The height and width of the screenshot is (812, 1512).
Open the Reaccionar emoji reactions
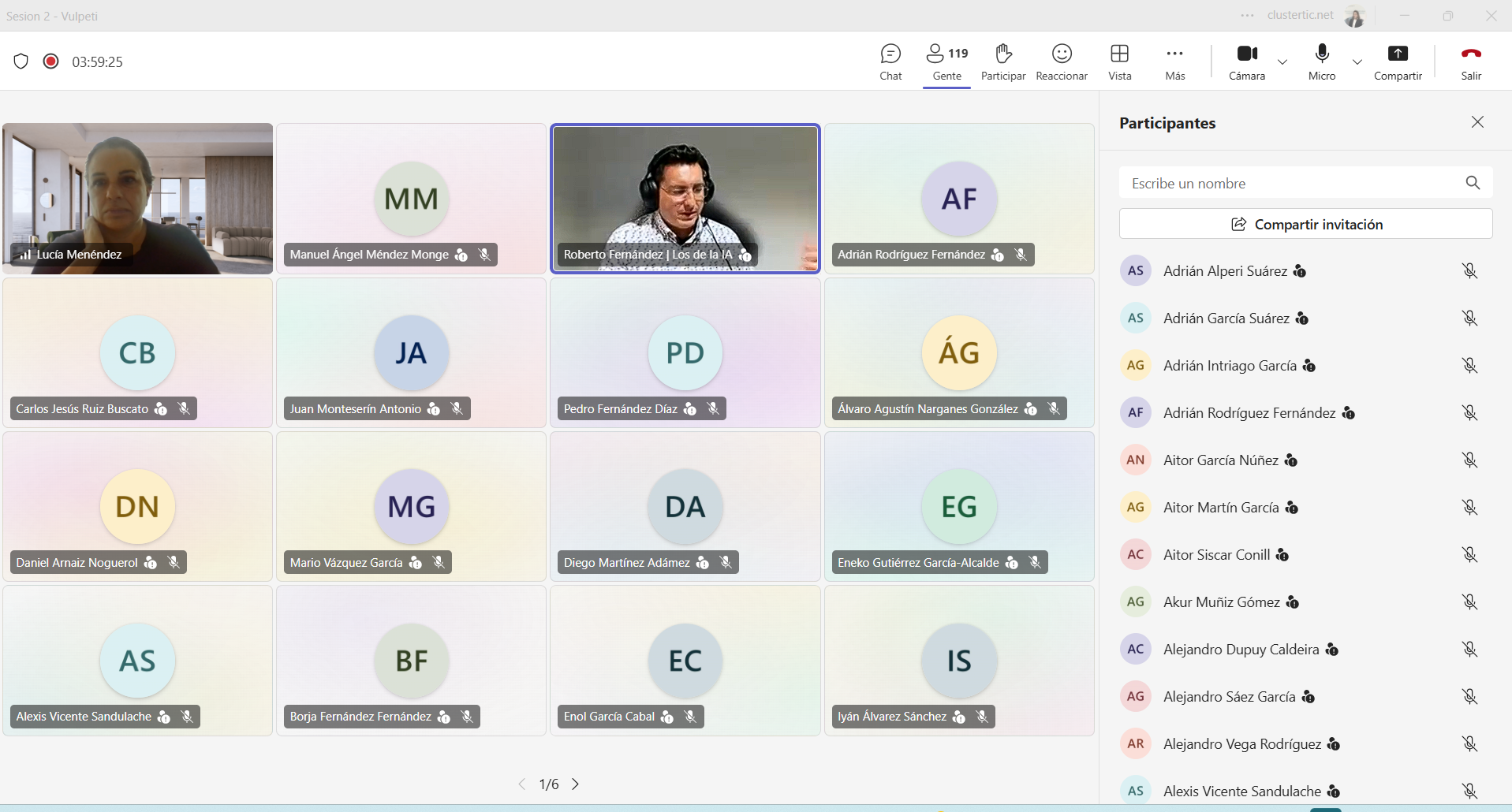point(1062,61)
